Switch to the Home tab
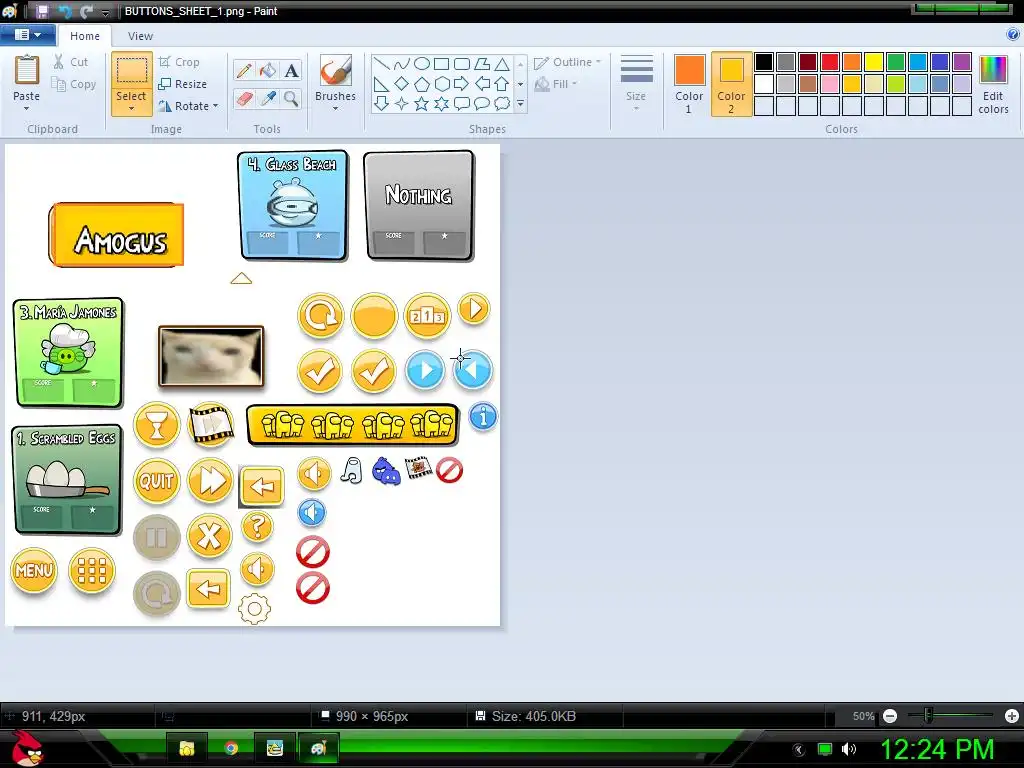 pos(85,36)
